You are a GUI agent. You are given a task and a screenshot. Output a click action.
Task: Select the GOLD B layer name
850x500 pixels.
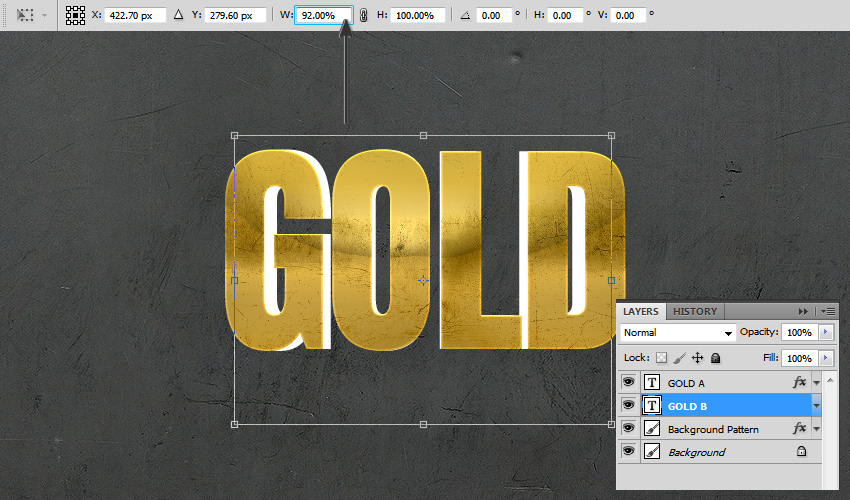click(x=687, y=407)
